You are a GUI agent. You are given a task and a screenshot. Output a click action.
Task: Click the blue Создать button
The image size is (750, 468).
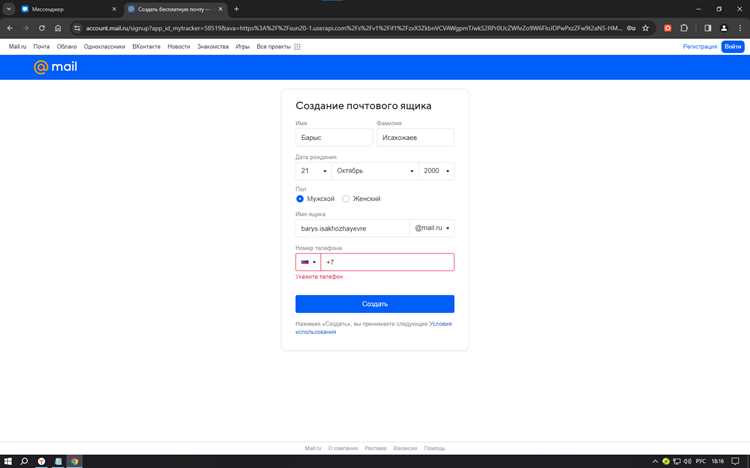(x=375, y=304)
